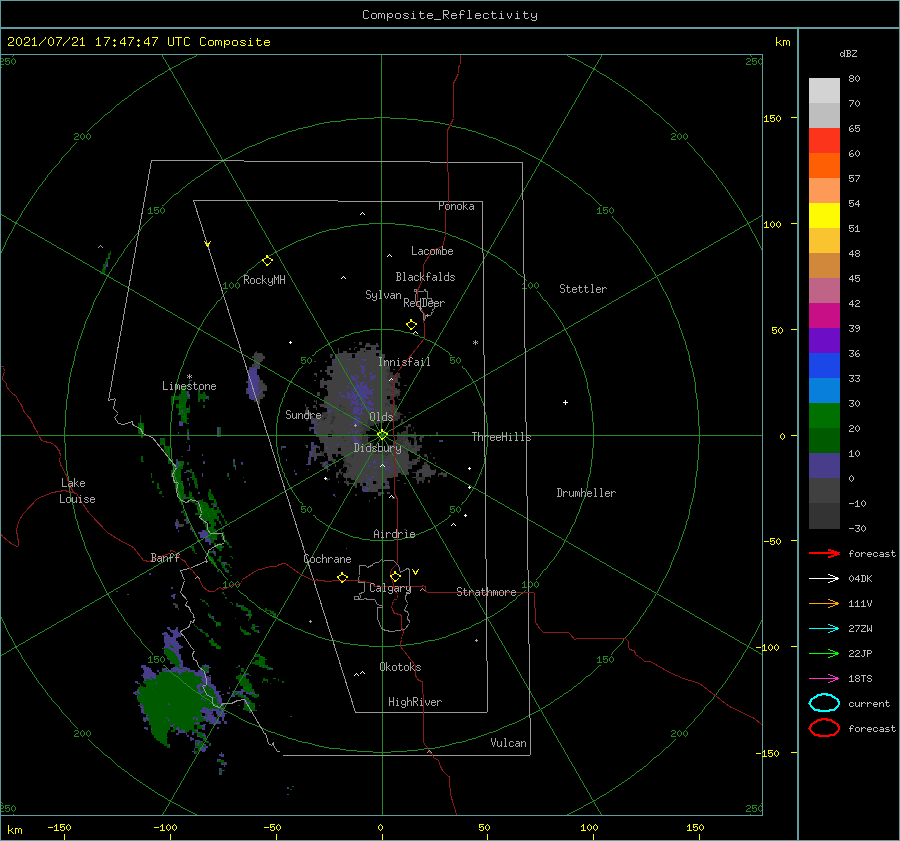
Task: Click the Banff label
Action: tap(165, 557)
